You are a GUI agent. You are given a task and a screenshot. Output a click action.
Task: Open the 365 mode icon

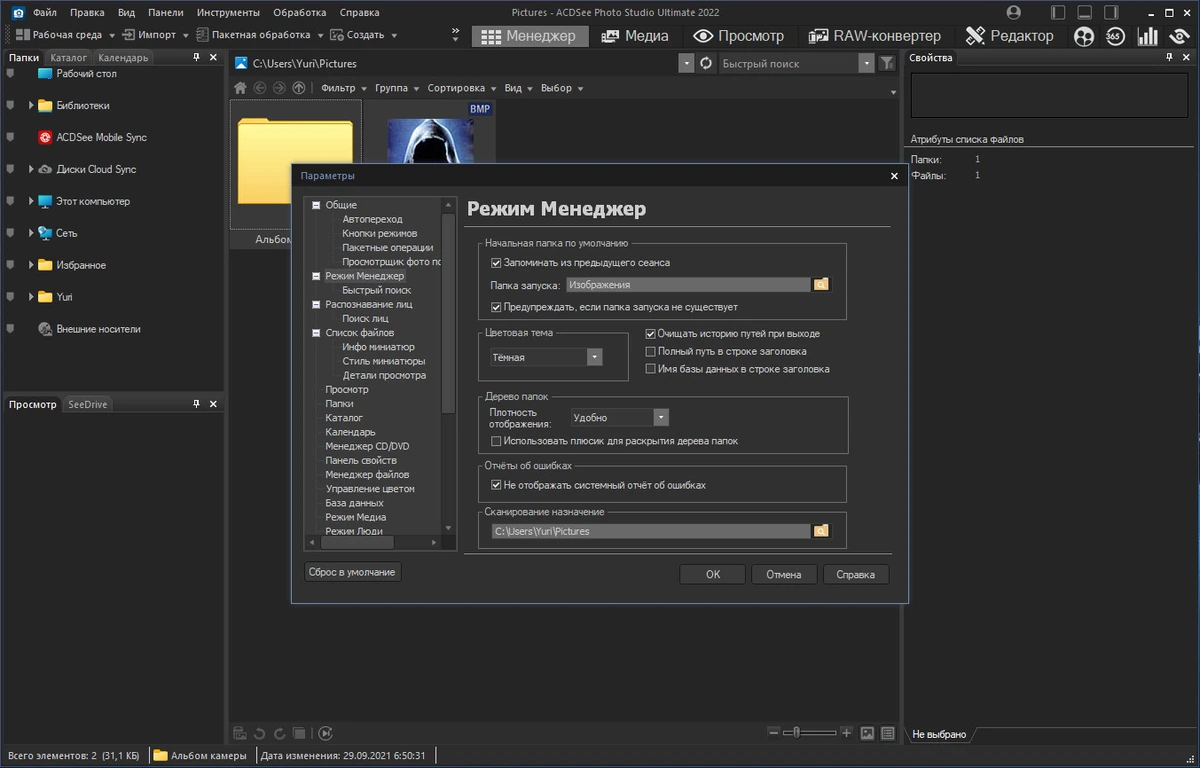pyautogui.click(x=1116, y=36)
